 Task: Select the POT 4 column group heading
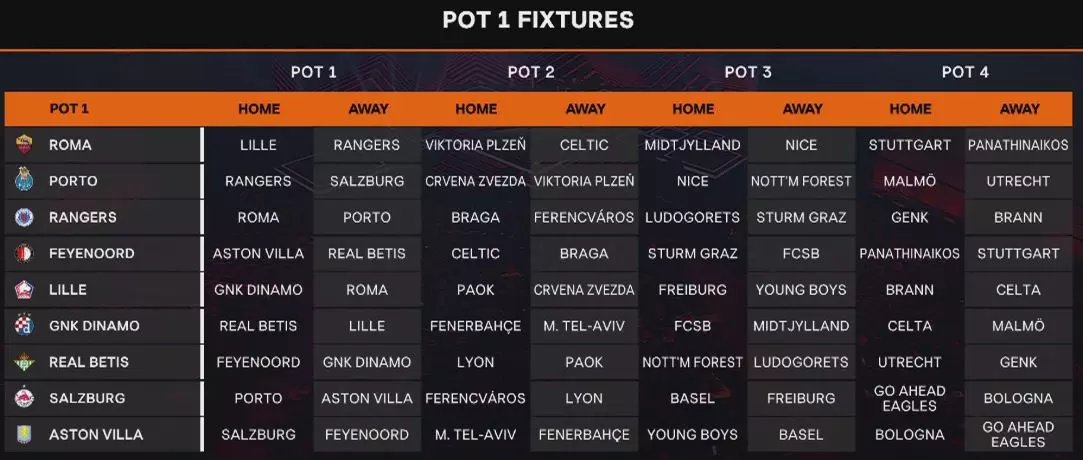[965, 72]
